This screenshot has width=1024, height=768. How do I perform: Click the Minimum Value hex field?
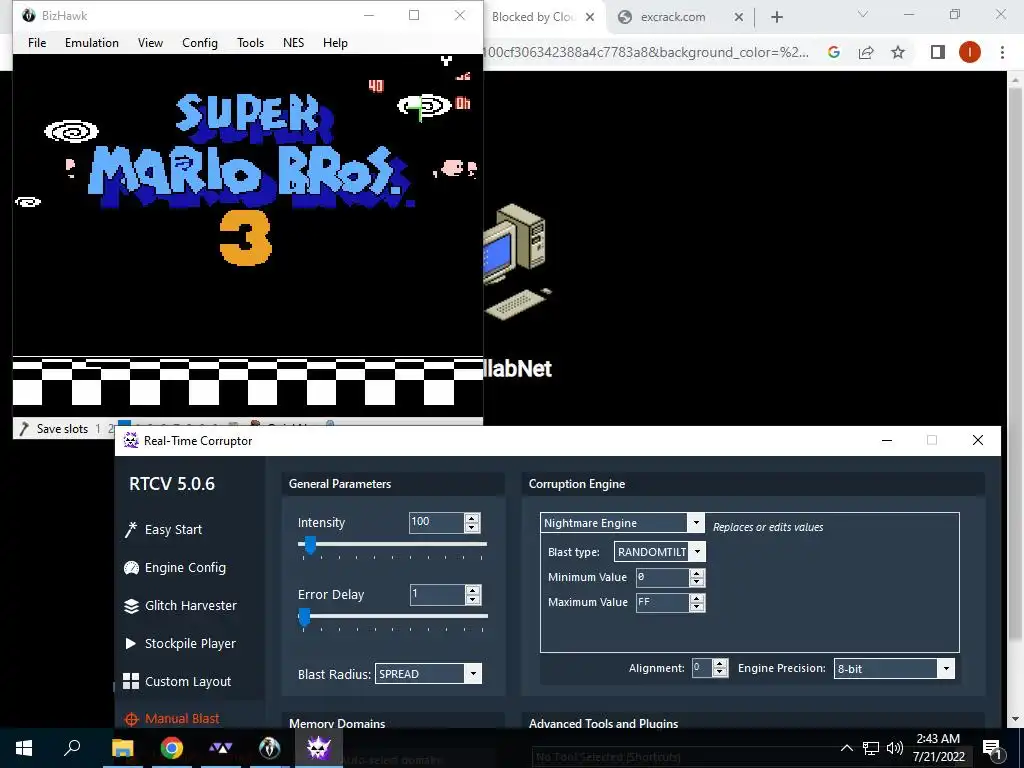[x=663, y=577]
